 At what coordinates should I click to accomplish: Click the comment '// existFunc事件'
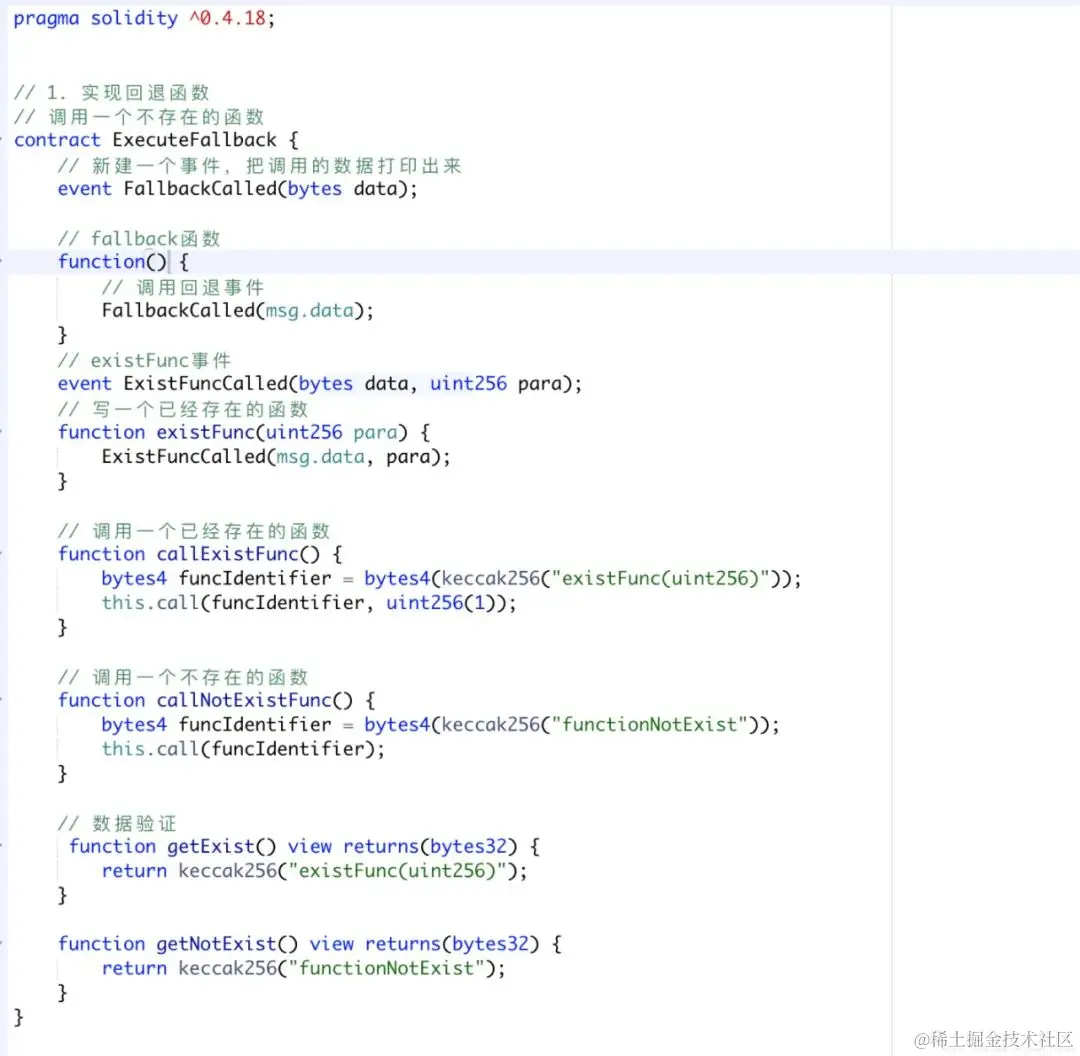(x=145, y=360)
